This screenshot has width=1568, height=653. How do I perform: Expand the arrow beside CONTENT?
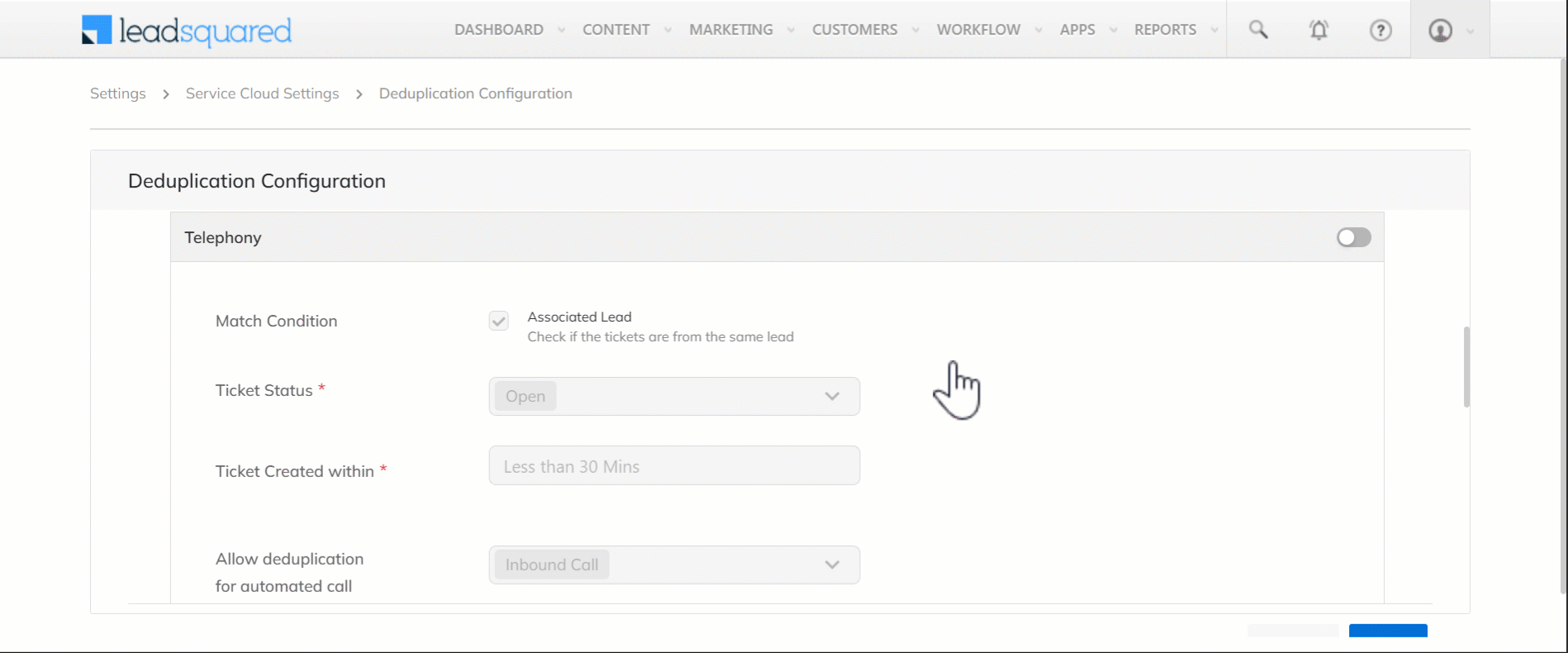668,30
